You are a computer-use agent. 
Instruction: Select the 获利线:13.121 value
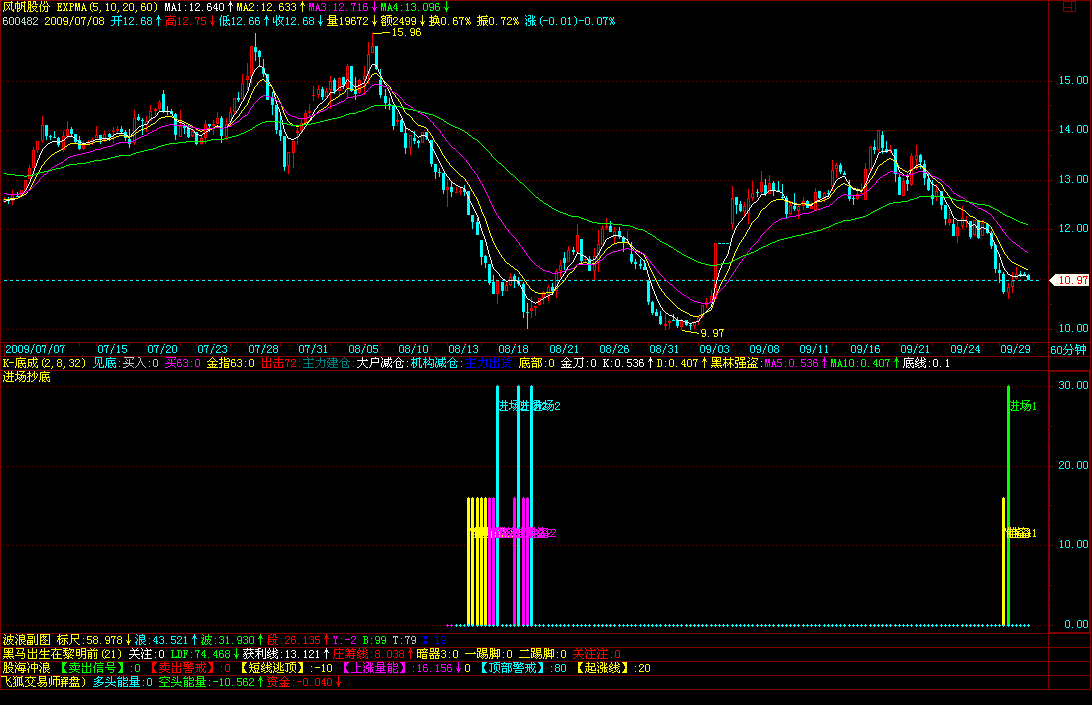(281, 653)
